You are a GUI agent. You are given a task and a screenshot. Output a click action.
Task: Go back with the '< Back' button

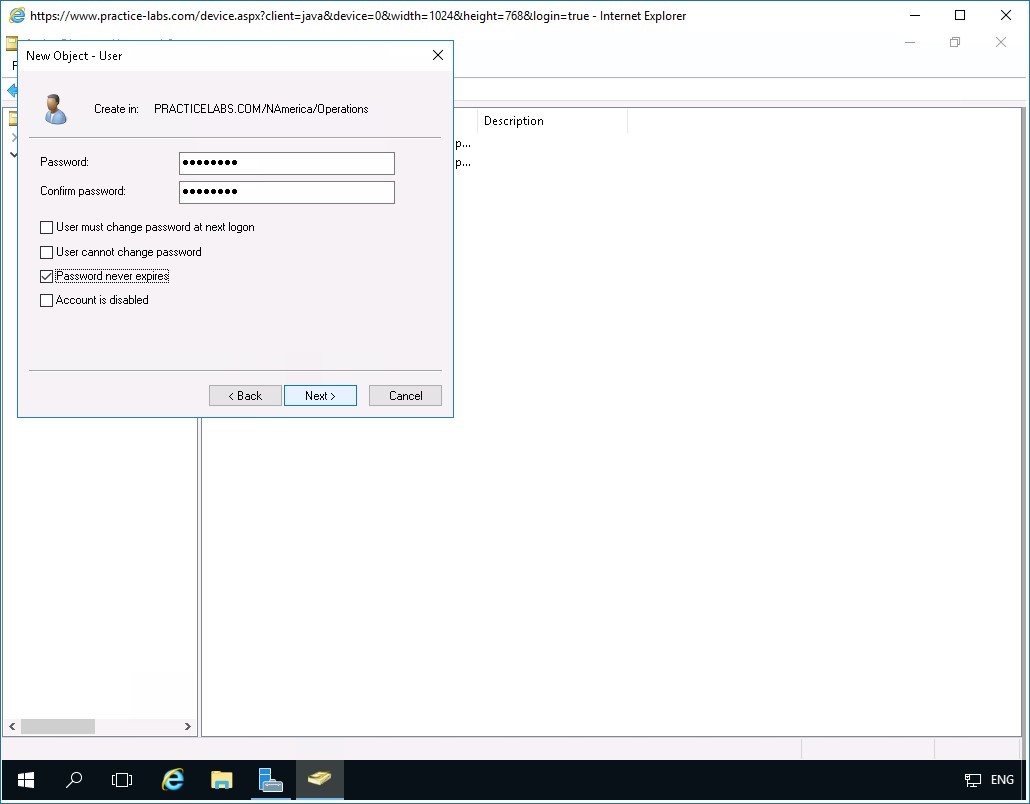[x=245, y=395]
